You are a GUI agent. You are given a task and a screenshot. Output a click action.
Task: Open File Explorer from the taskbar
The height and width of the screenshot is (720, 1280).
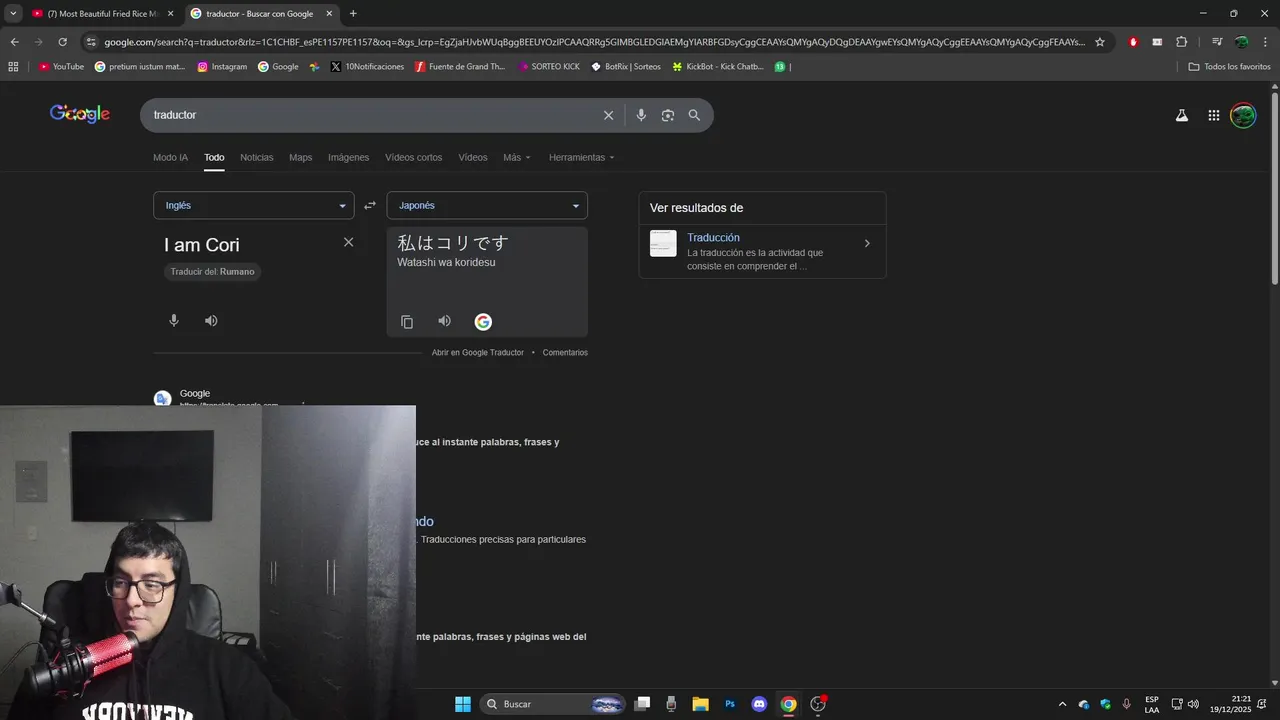pyautogui.click(x=700, y=704)
